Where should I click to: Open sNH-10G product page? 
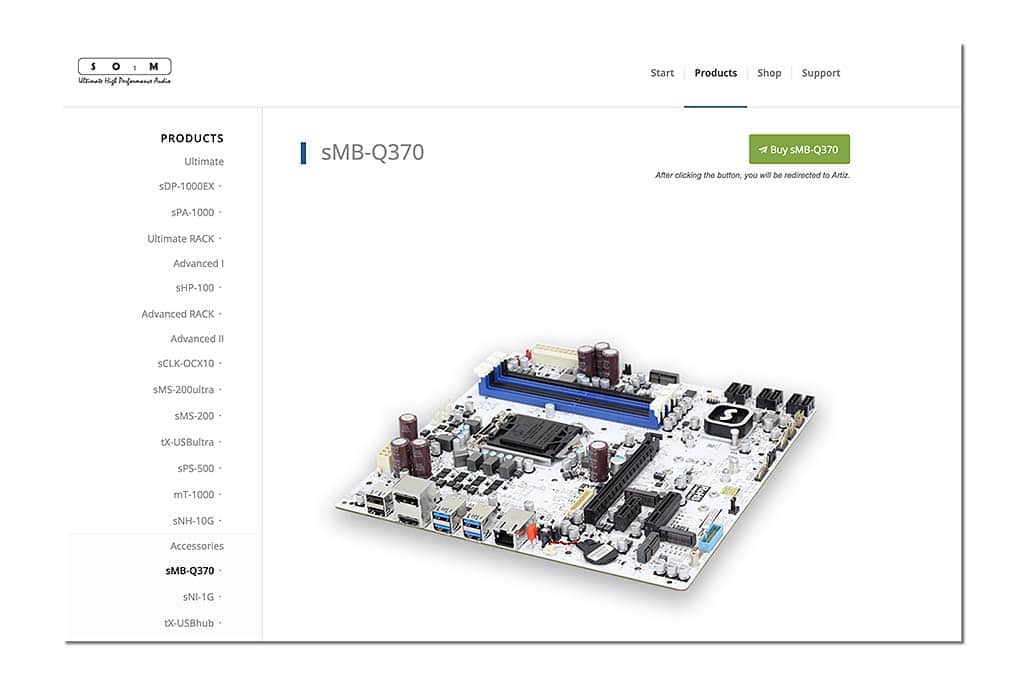tap(193, 520)
